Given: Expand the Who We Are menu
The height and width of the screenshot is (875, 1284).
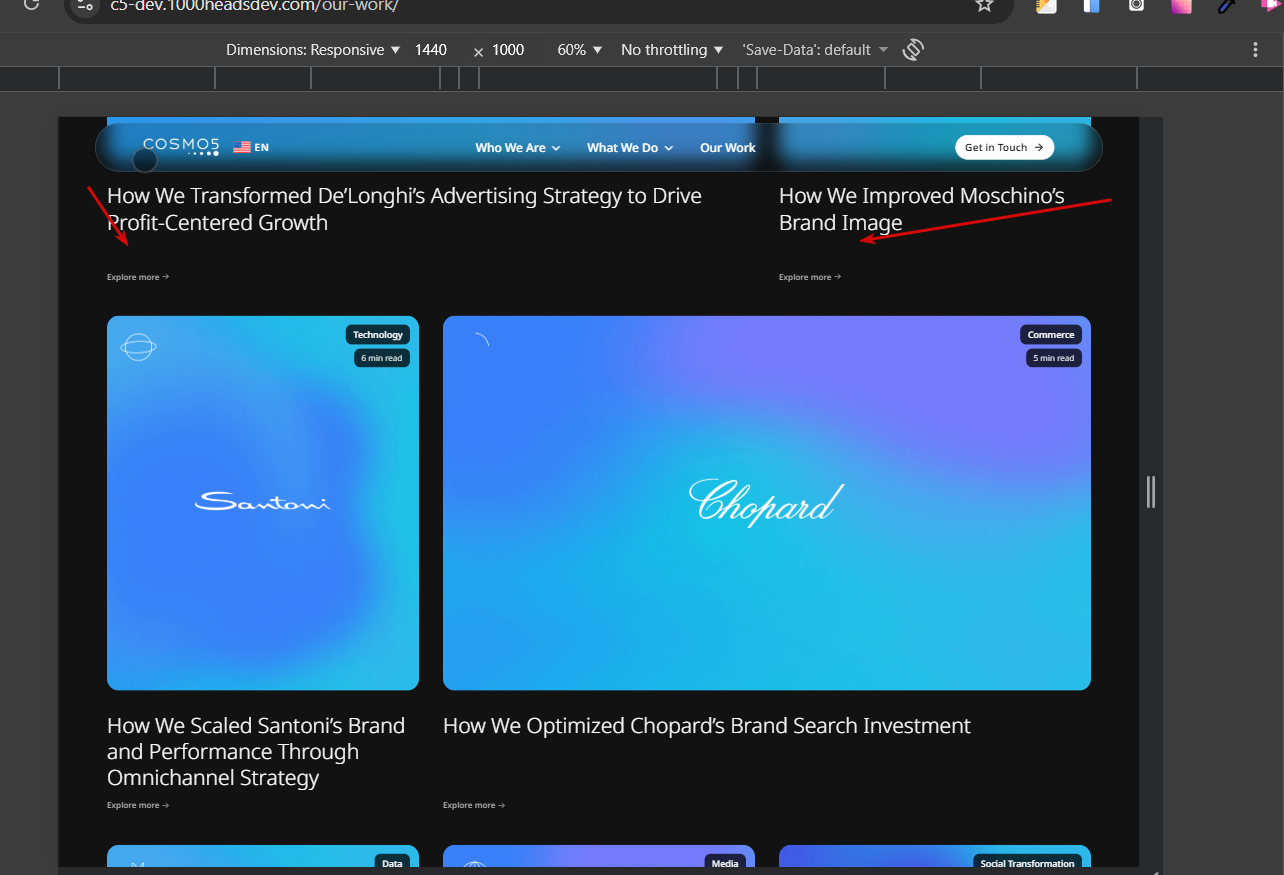Looking at the screenshot, I should [518, 147].
